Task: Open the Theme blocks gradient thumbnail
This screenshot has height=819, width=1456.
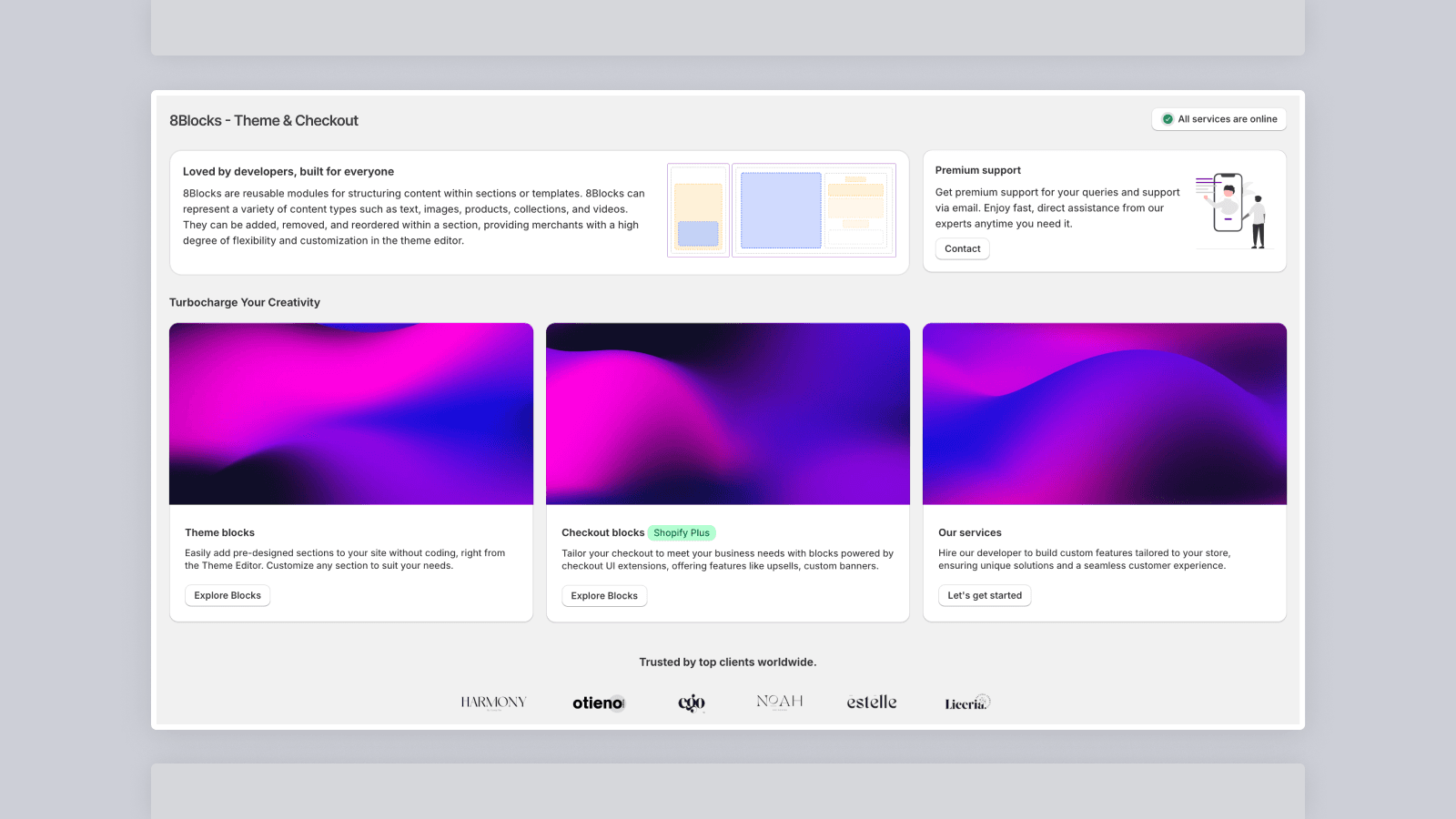Action: tap(351, 414)
